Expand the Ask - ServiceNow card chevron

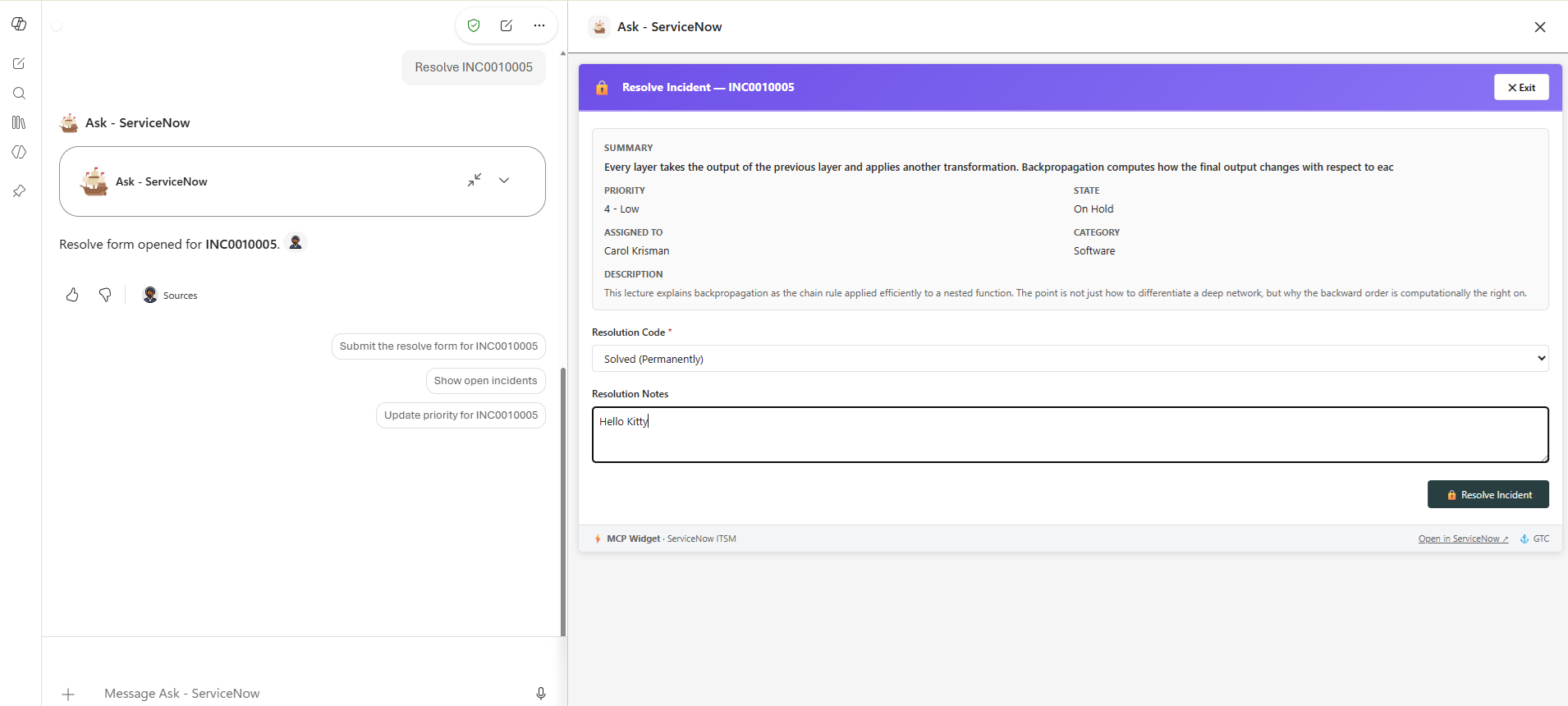(x=504, y=181)
